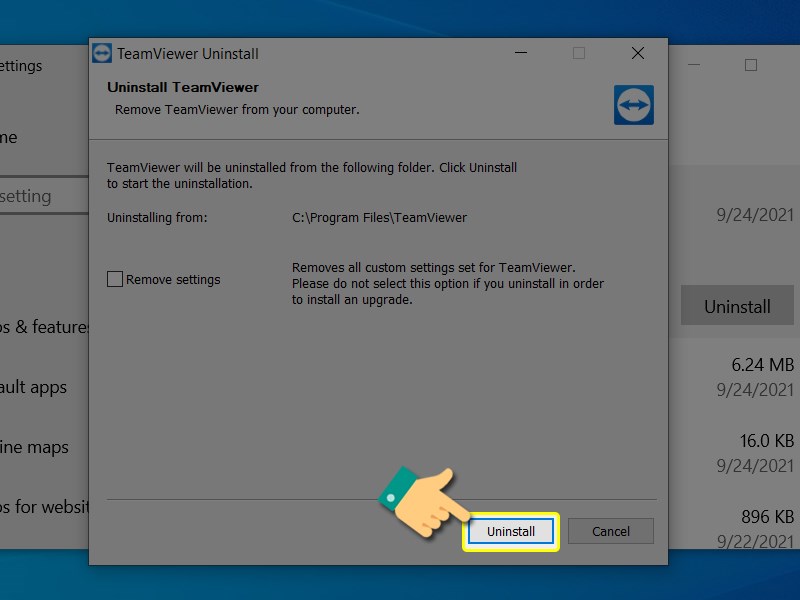Screen dimensions: 800x600
Task: Select the 6.24 MB app entry in Settings
Action: pos(734,377)
